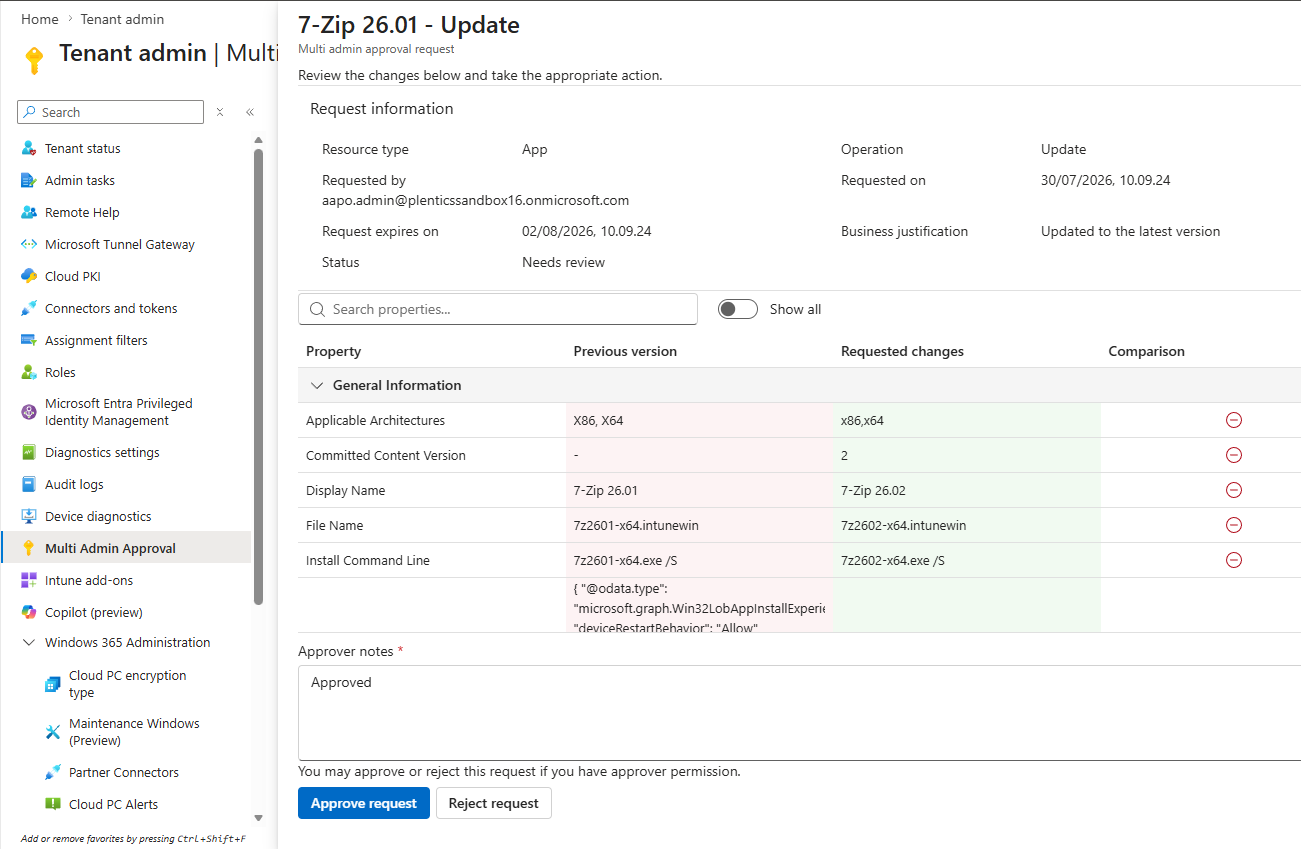
Task: Click previous value 7z2601-x64.intunewin
Action: (636, 525)
